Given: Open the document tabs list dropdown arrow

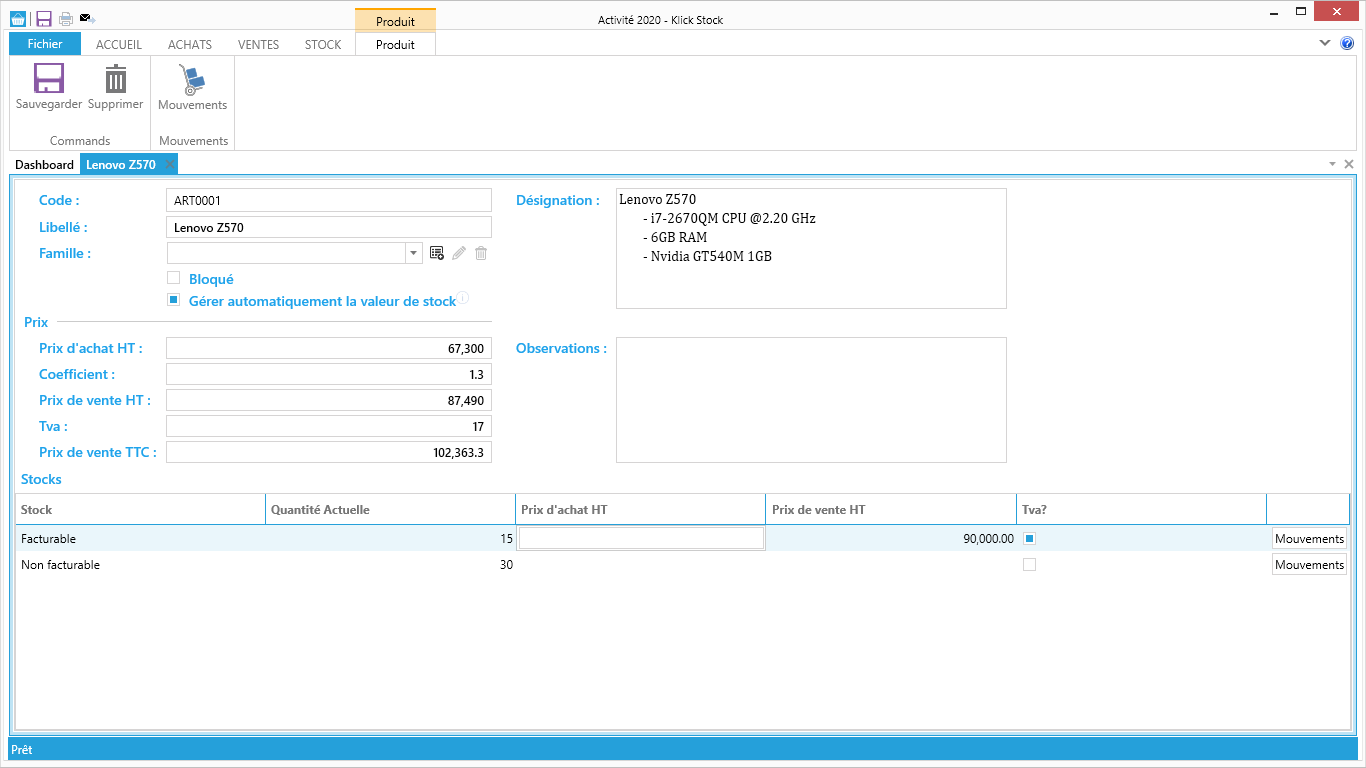Looking at the screenshot, I should [1332, 164].
